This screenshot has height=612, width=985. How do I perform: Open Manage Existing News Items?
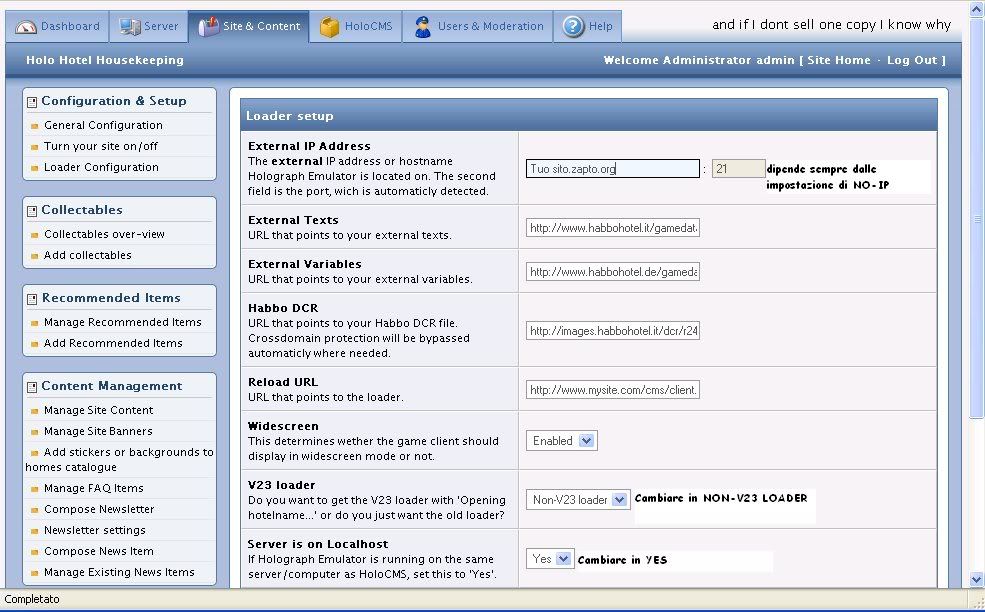point(119,572)
